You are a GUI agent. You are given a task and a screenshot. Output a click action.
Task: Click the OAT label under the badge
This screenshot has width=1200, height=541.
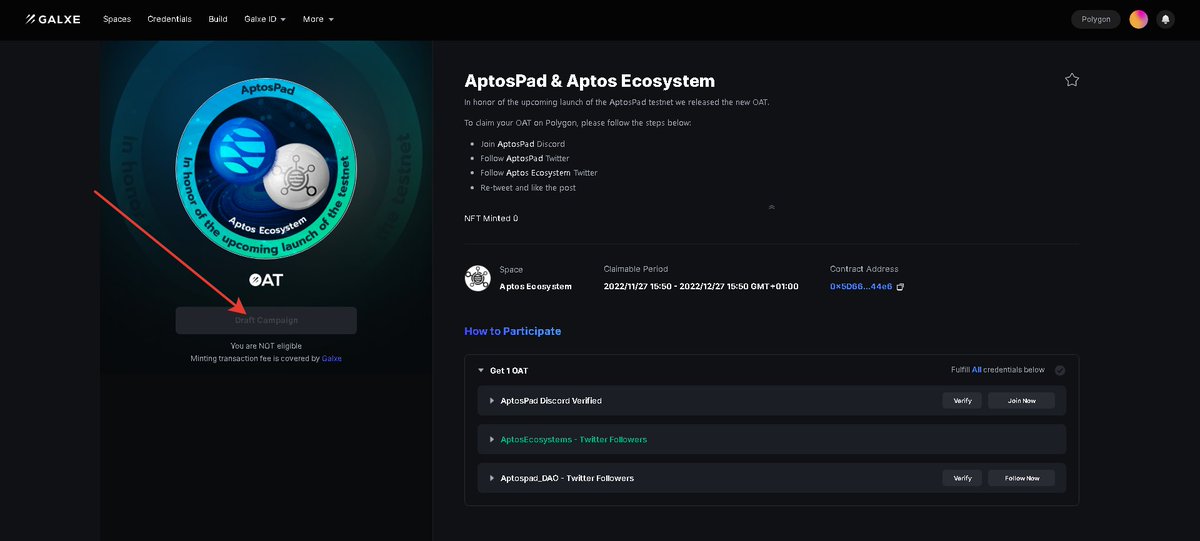click(x=266, y=280)
